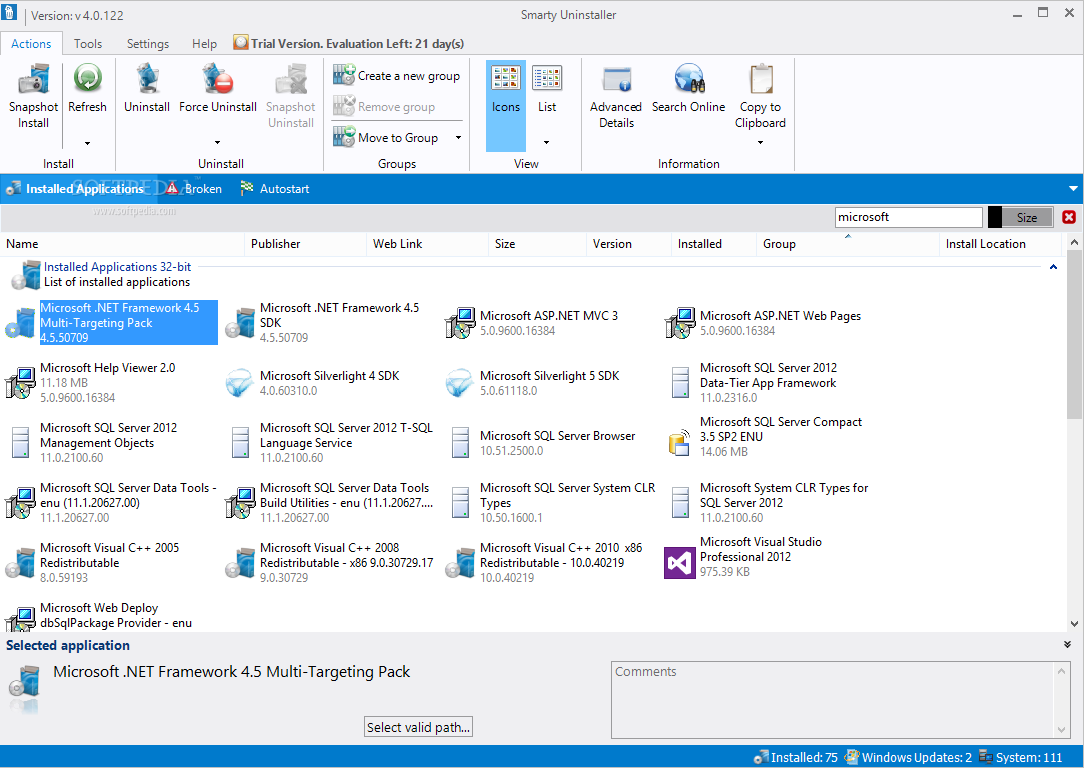This screenshot has width=1084, height=768.
Task: Click the Snapshot Install camera icon
Action: (x=33, y=79)
